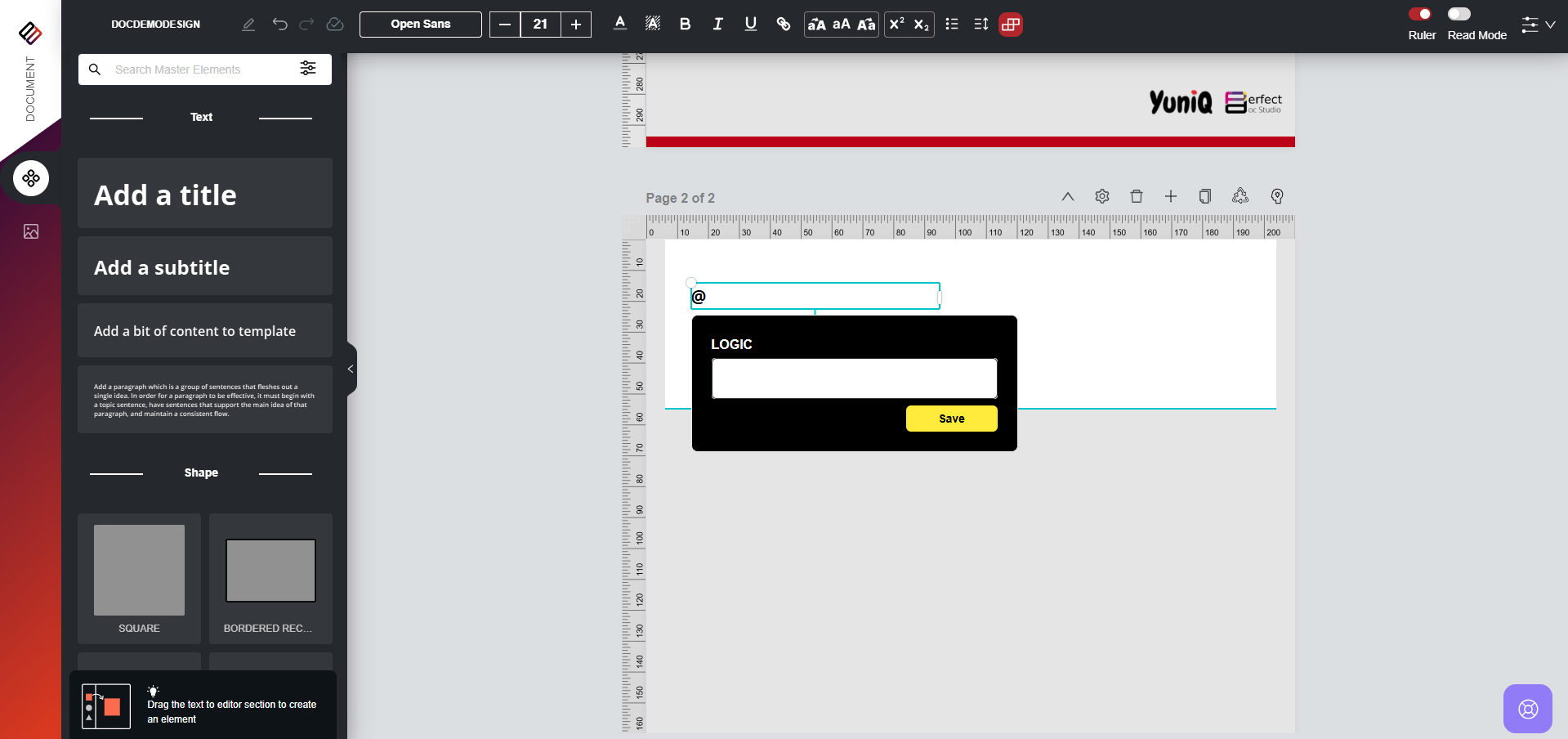Collapse page 2 with the up chevron
Viewport: 1568px width, 739px height.
[1067, 196]
